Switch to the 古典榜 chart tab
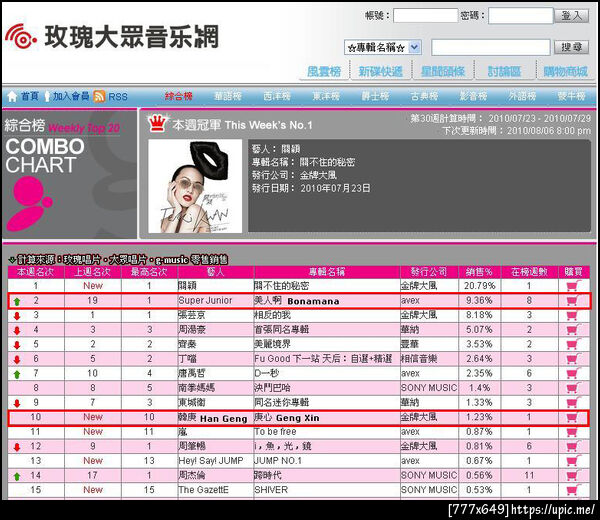 (x=424, y=96)
